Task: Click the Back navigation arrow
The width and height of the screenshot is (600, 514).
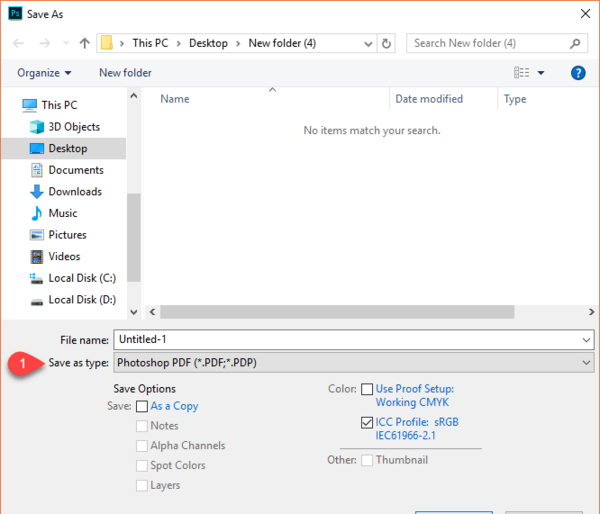Action: (18, 43)
